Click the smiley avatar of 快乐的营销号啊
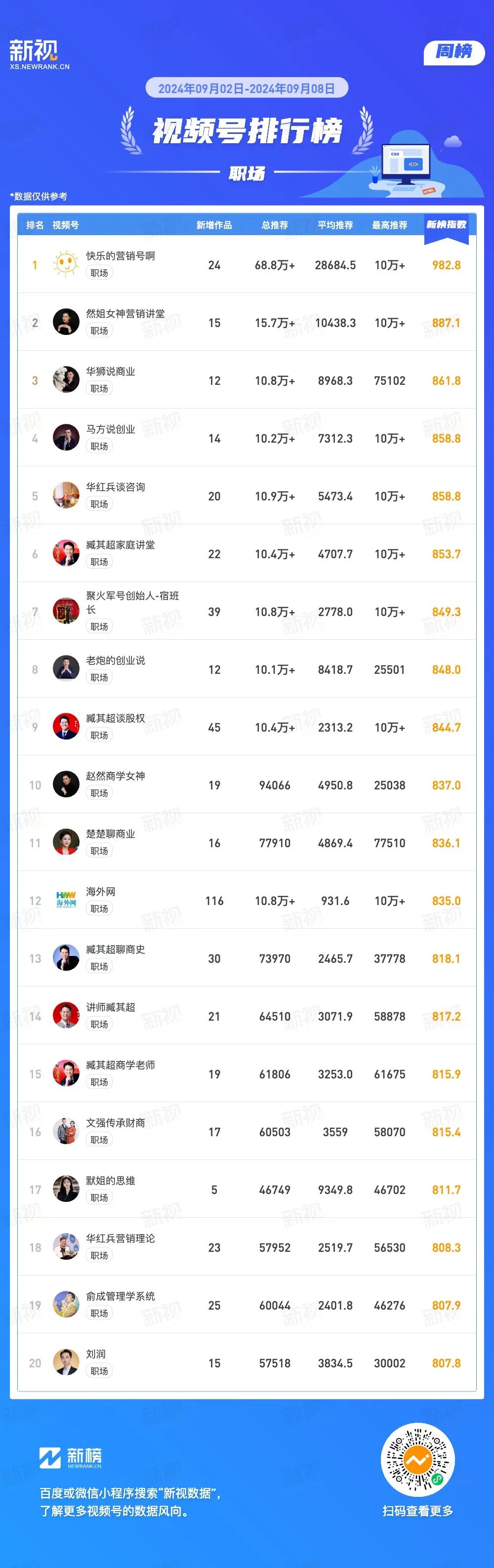The width and height of the screenshot is (494, 1568). coord(66,264)
